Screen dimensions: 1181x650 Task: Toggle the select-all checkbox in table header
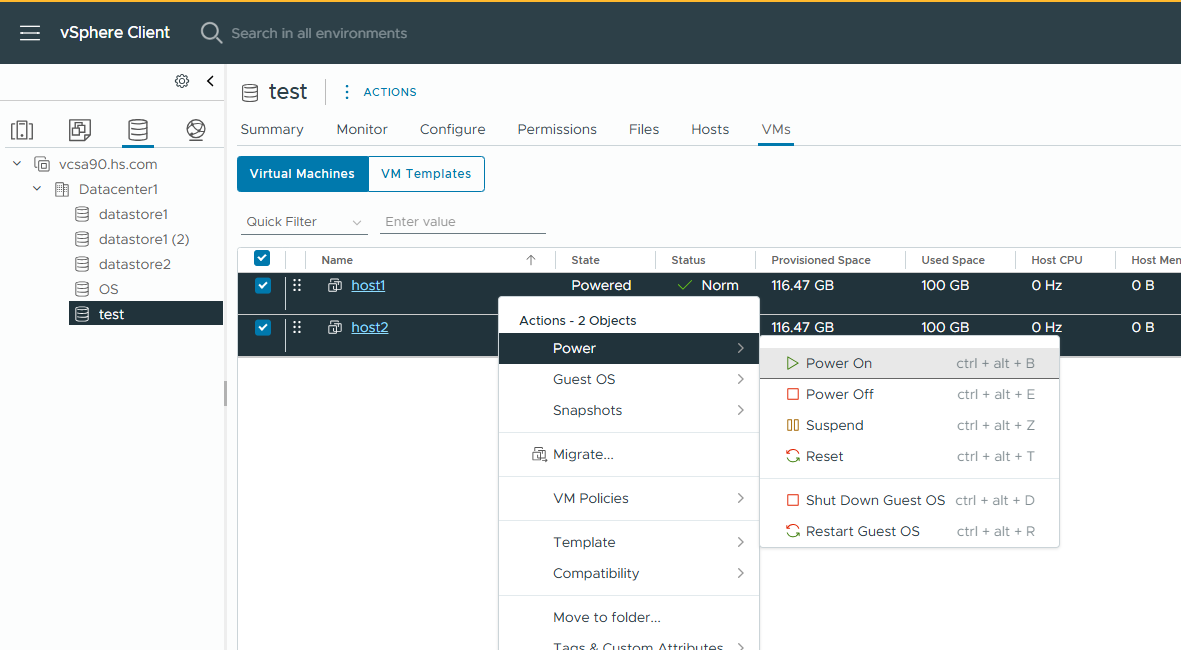coord(262,258)
